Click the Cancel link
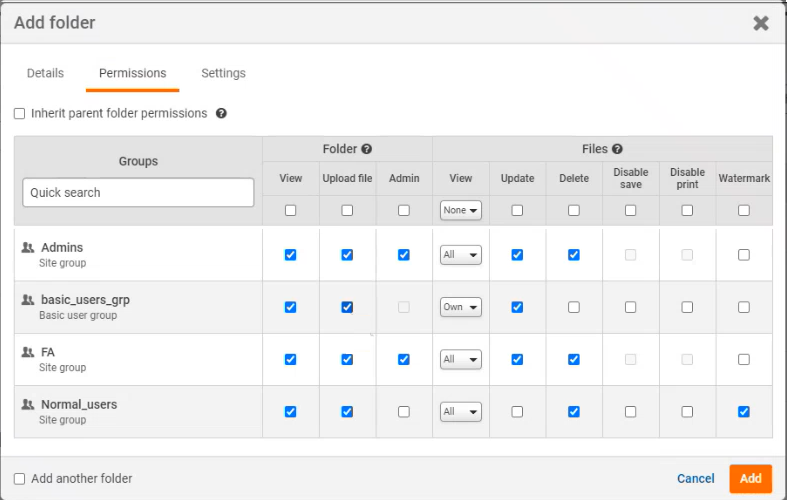The width and height of the screenshot is (787, 500). point(695,479)
